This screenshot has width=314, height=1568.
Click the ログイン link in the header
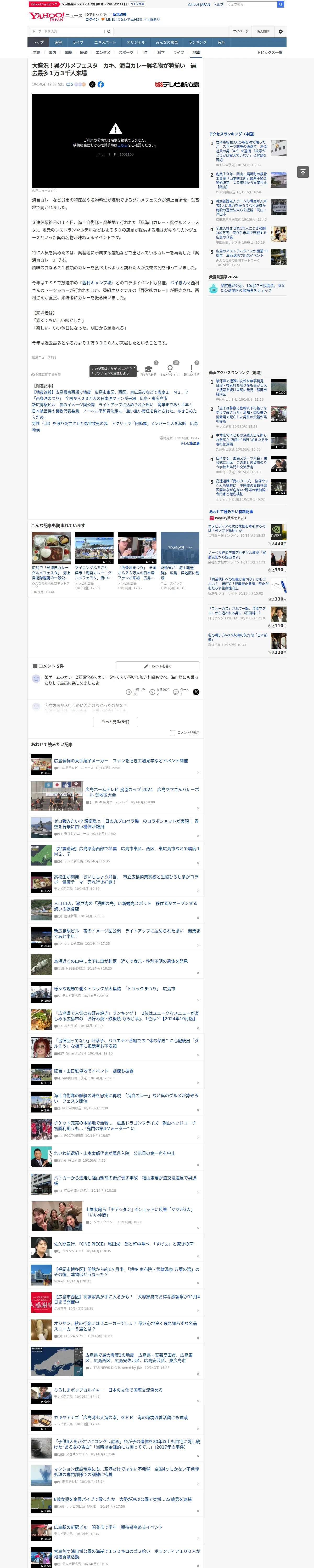[x=92, y=20]
